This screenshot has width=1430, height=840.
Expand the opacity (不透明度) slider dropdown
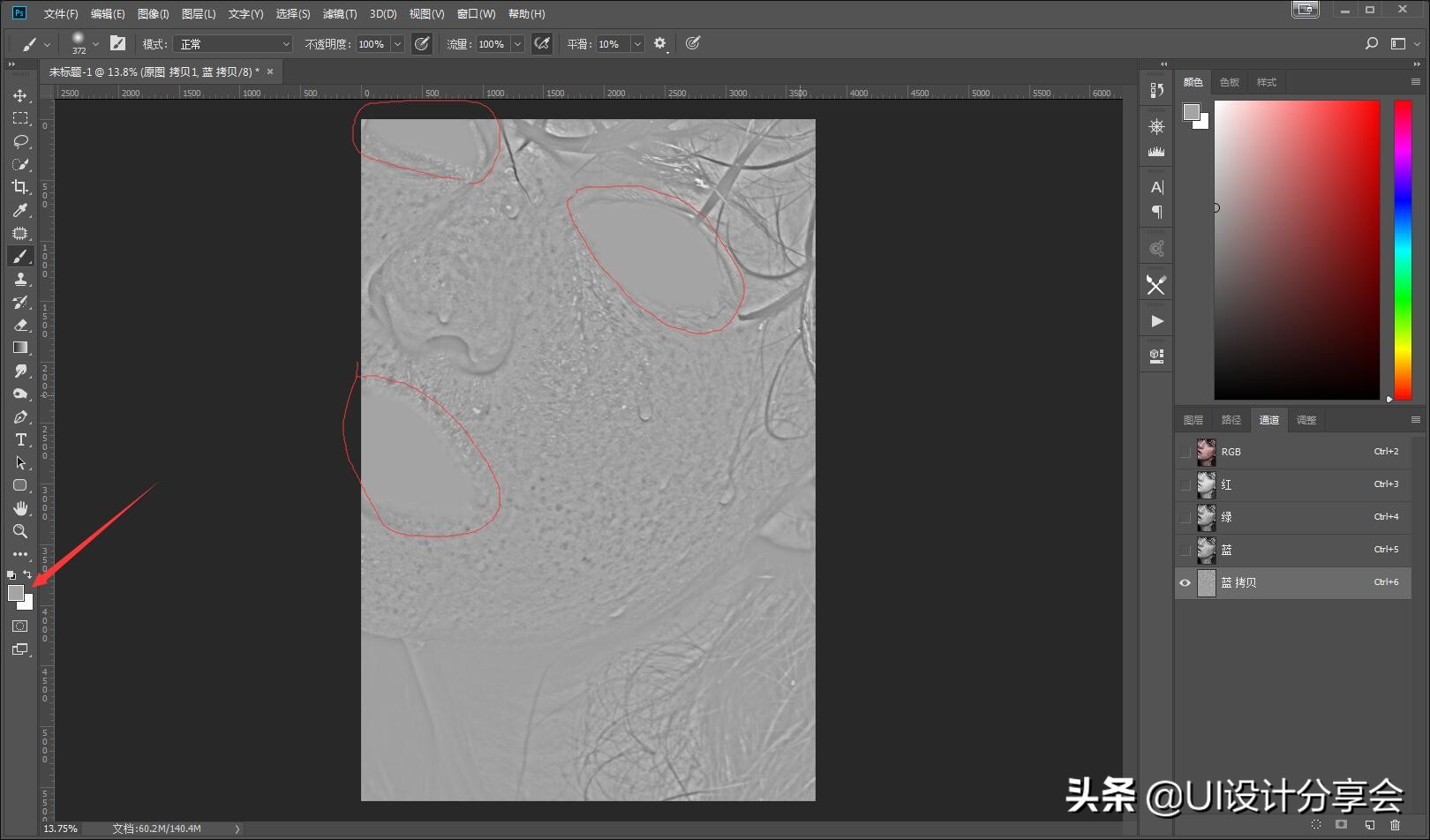(x=397, y=44)
